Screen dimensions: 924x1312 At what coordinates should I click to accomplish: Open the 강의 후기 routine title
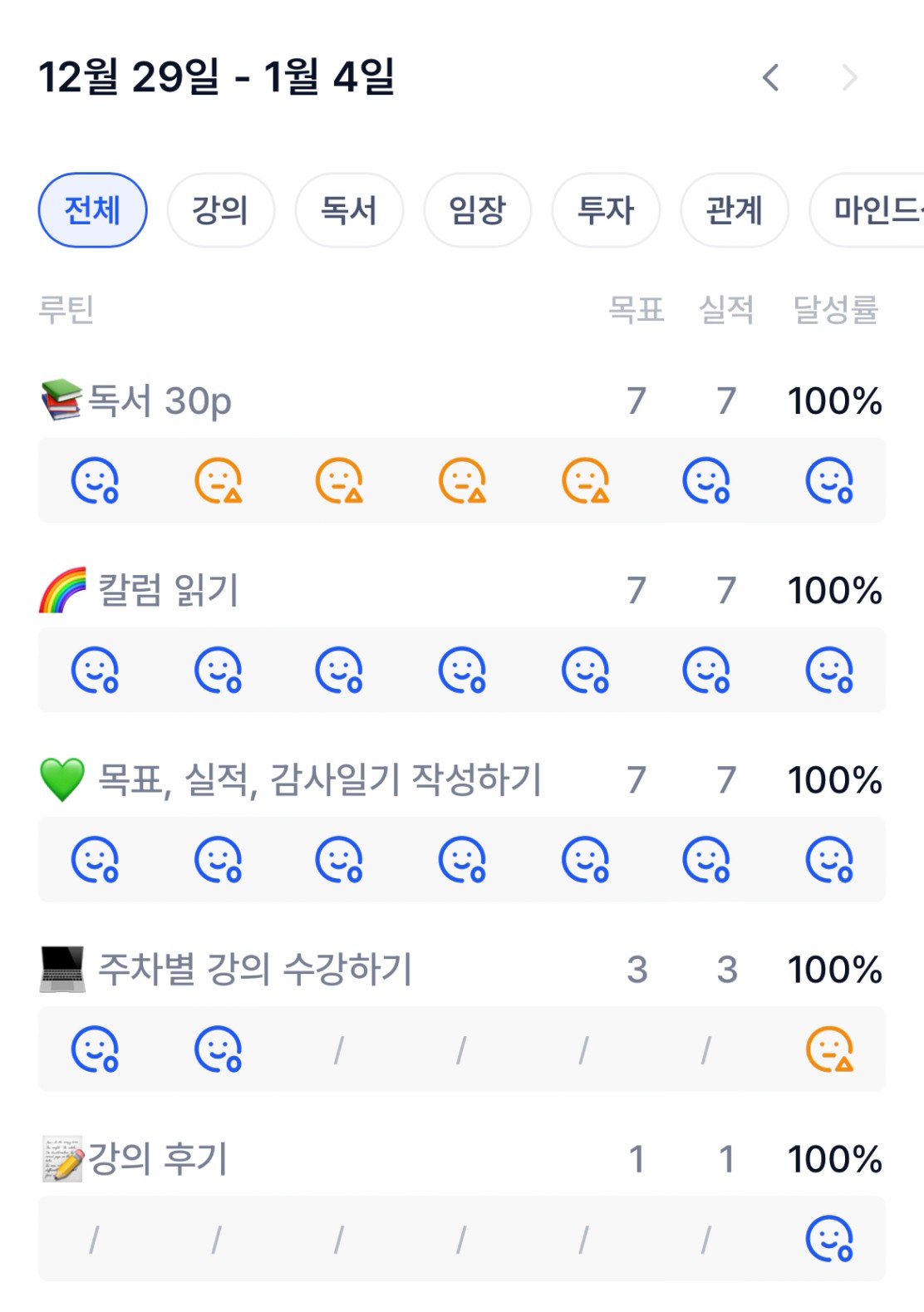click(157, 1159)
